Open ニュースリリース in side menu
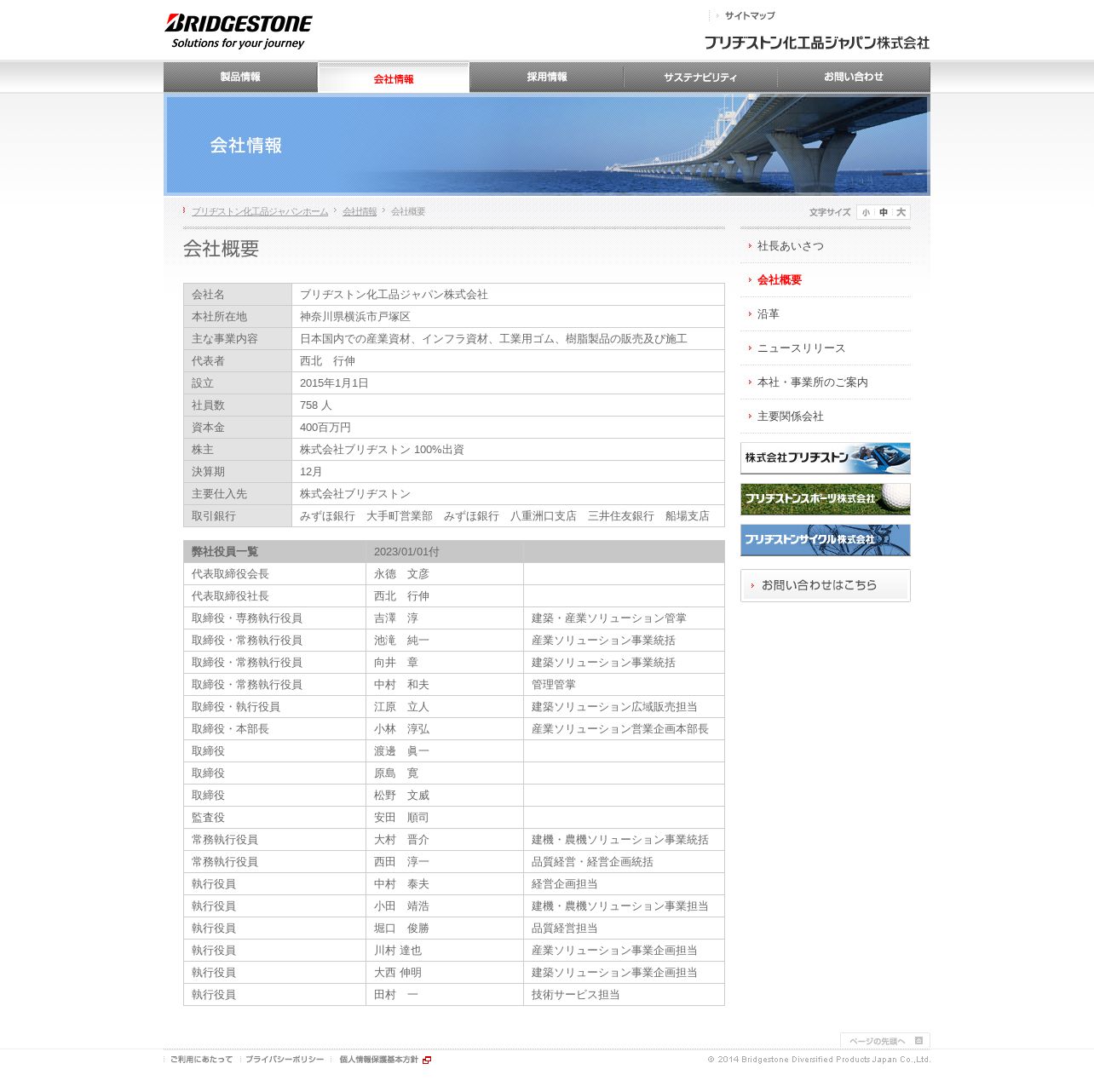1094x1092 pixels. (x=802, y=348)
